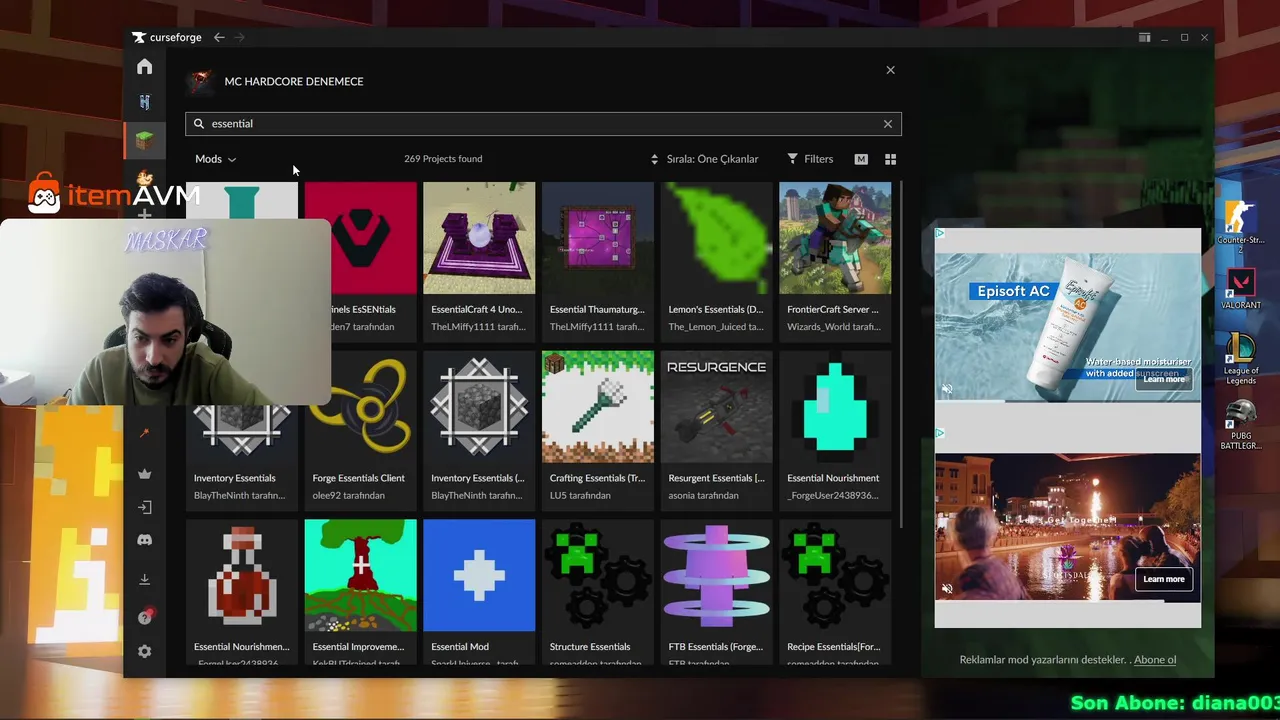Open the downloads icon in sidebar
The width and height of the screenshot is (1280, 720).
(145, 580)
